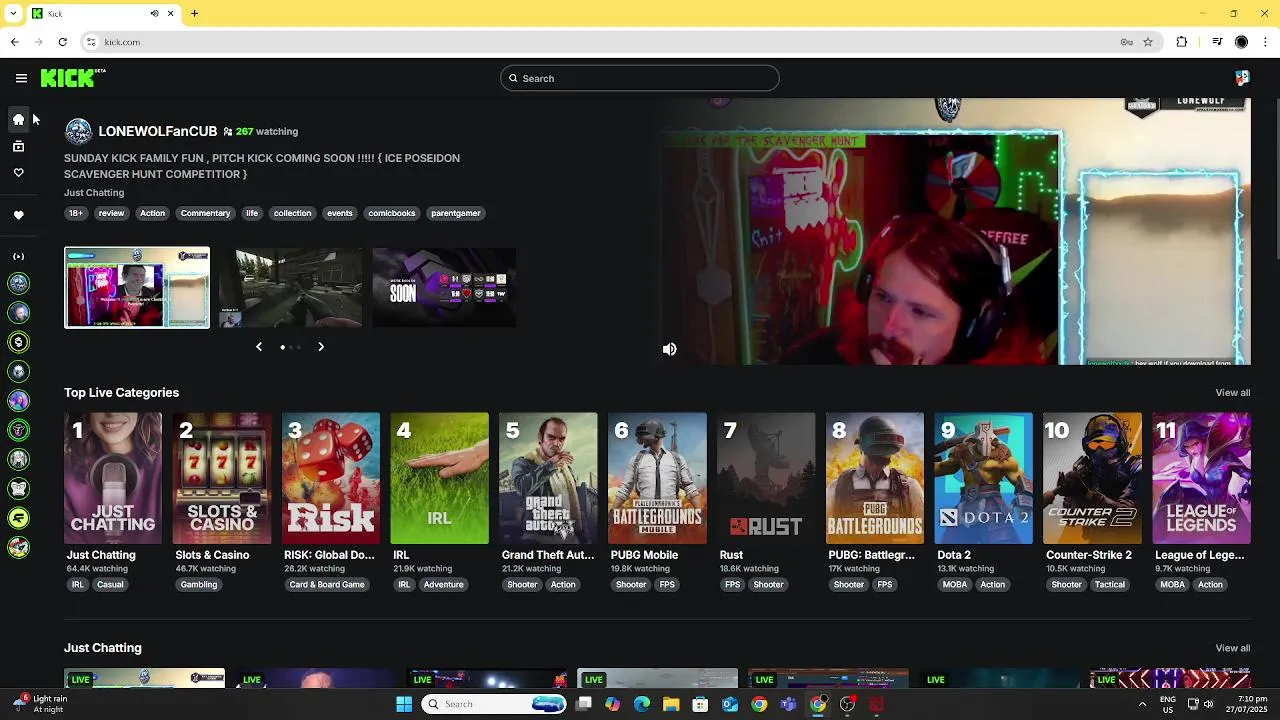
Task: Select the parentgamer tag
Action: (456, 213)
